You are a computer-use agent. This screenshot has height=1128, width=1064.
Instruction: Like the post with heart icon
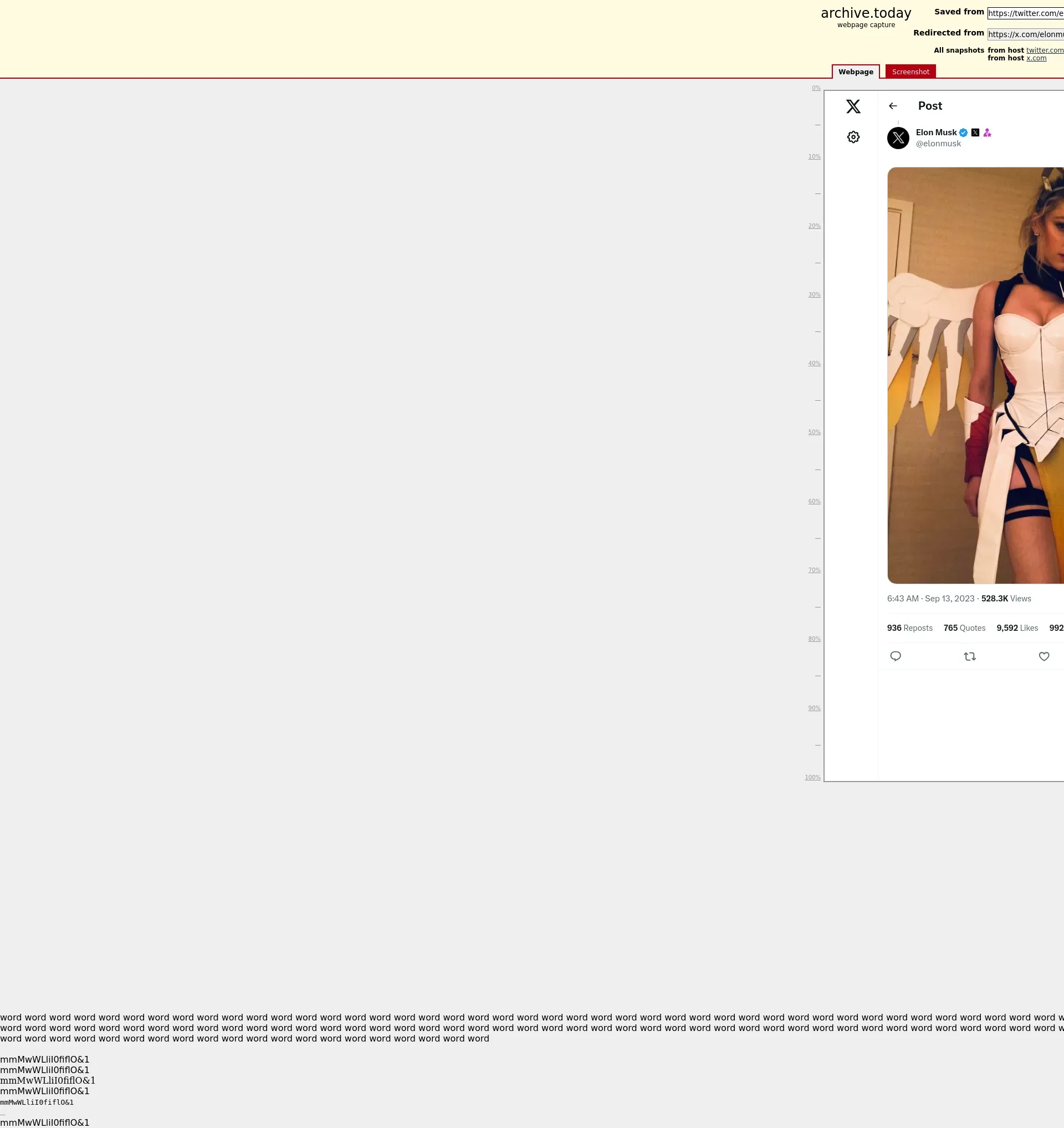tap(1043, 656)
